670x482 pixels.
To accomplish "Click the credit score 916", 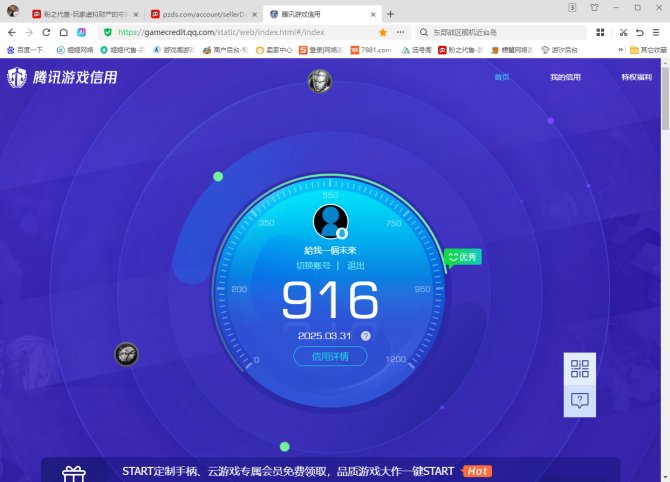I will click(x=330, y=300).
